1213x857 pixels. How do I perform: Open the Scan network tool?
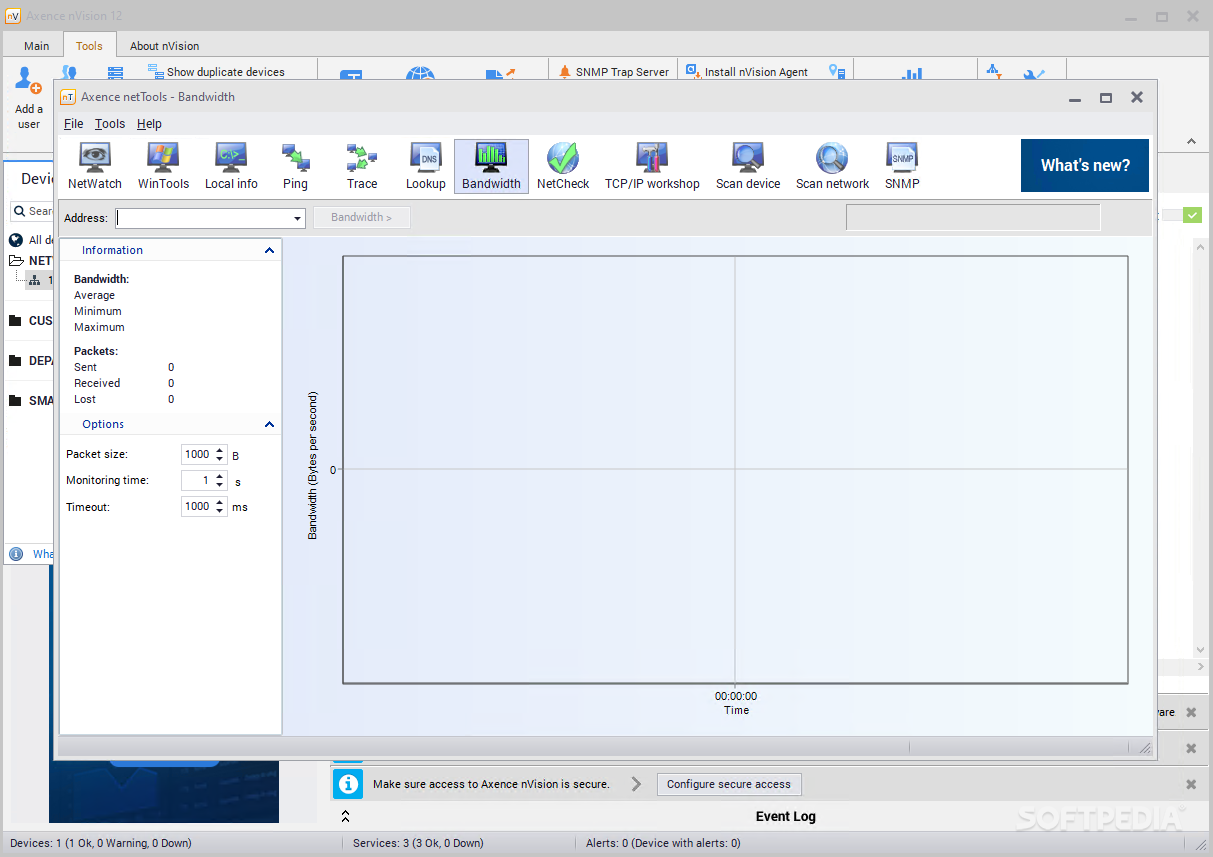point(832,166)
